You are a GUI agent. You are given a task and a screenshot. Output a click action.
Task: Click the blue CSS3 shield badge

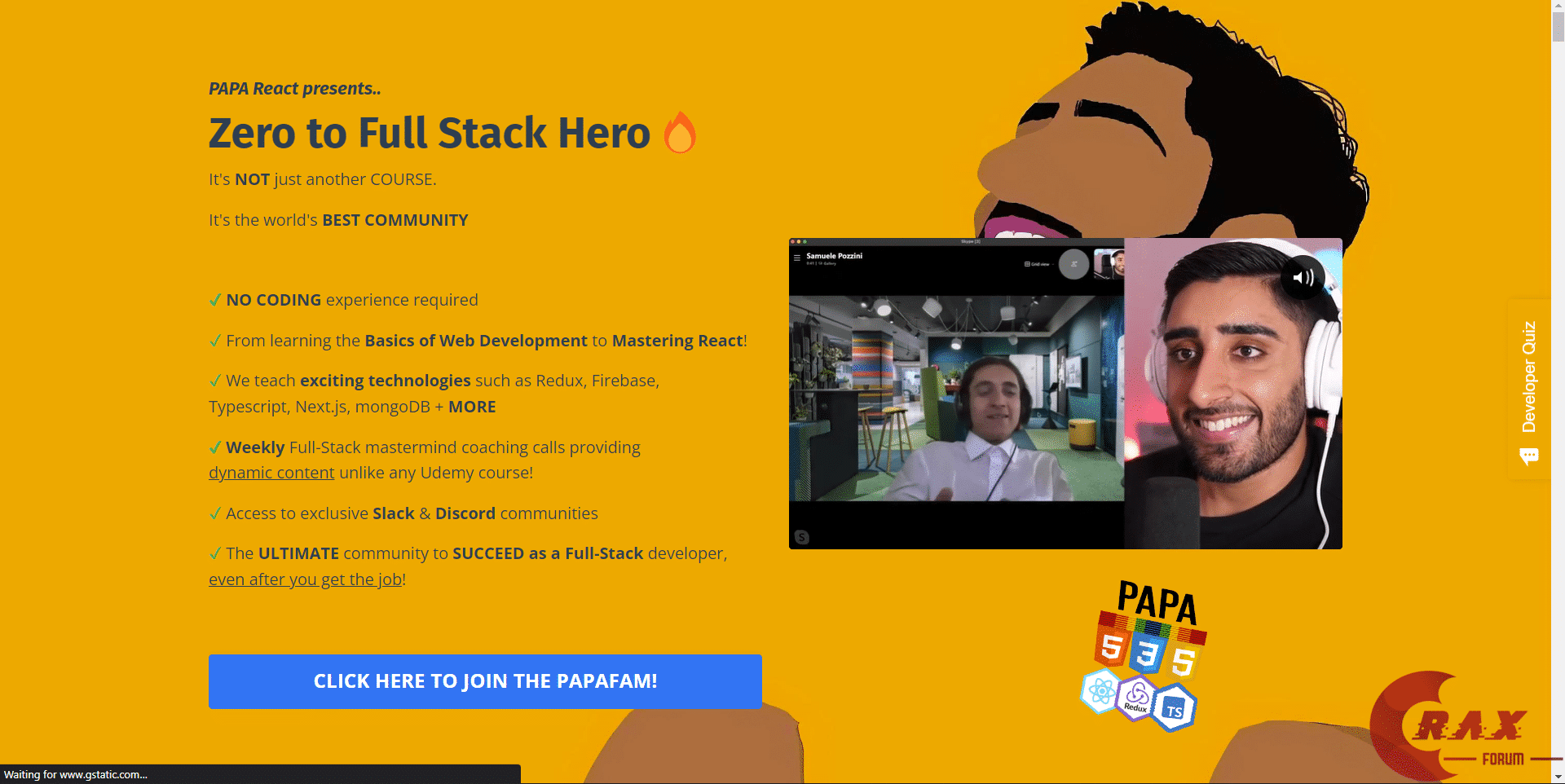[x=1147, y=654]
